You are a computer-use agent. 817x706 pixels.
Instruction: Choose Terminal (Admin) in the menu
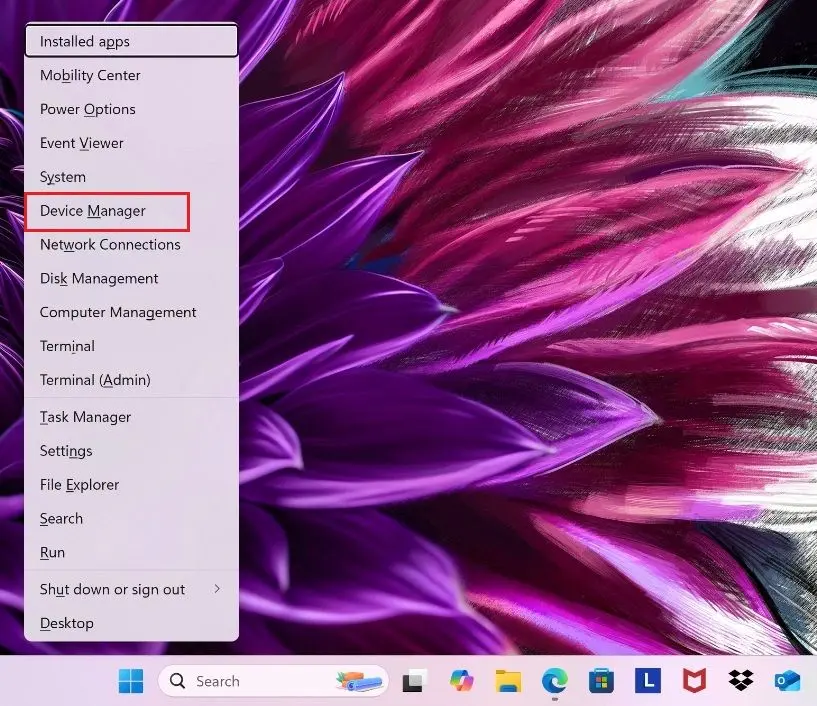pos(95,380)
